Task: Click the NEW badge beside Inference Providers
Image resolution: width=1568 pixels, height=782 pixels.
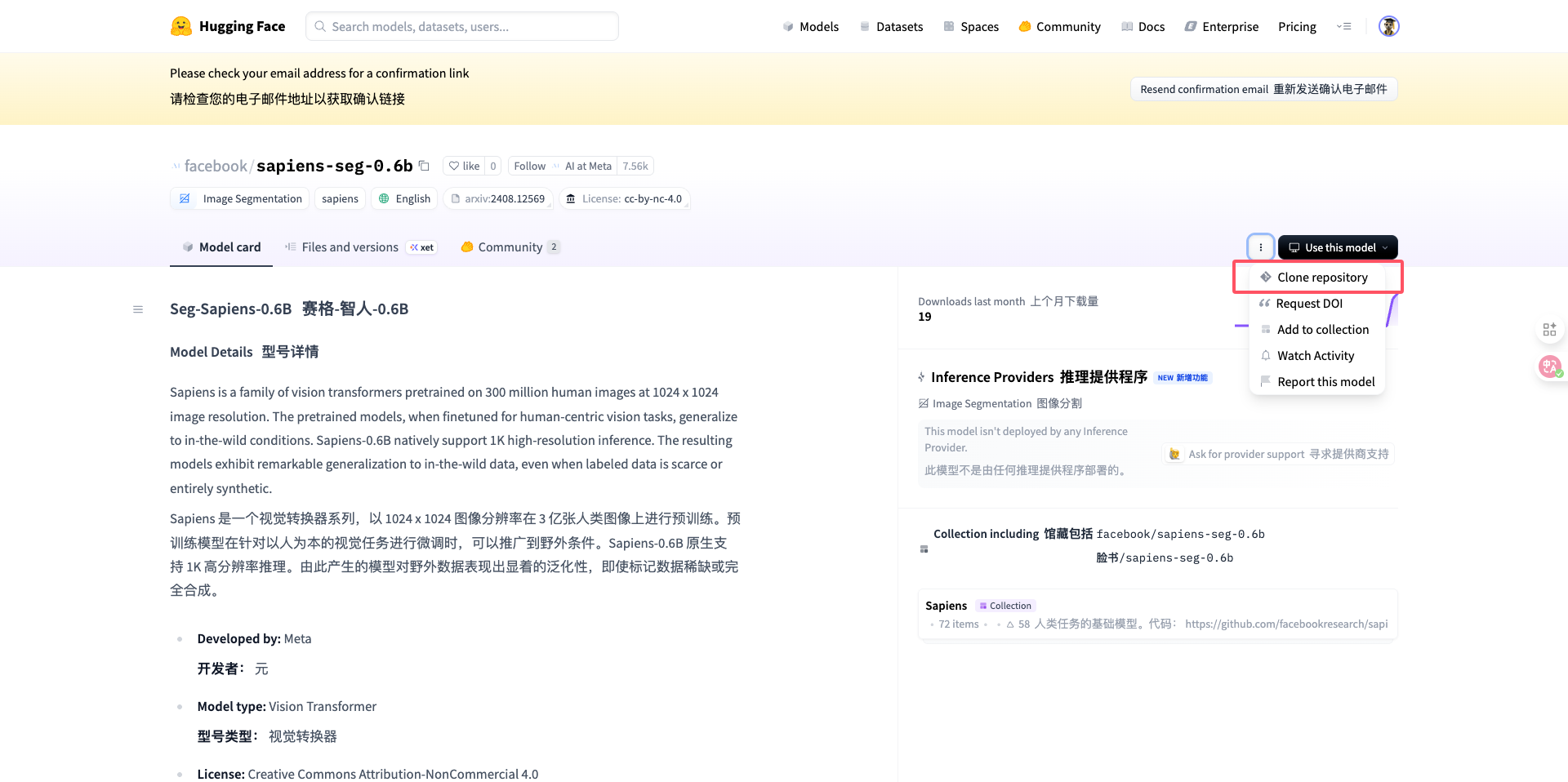Action: pos(1183,378)
